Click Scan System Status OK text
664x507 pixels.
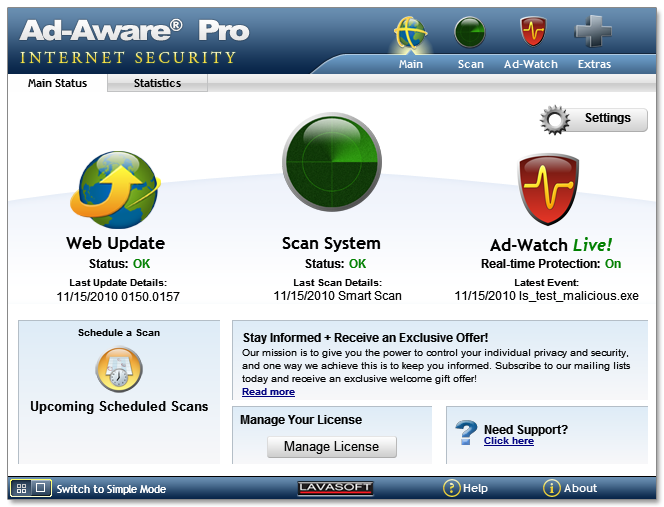pyautogui.click(x=335, y=263)
